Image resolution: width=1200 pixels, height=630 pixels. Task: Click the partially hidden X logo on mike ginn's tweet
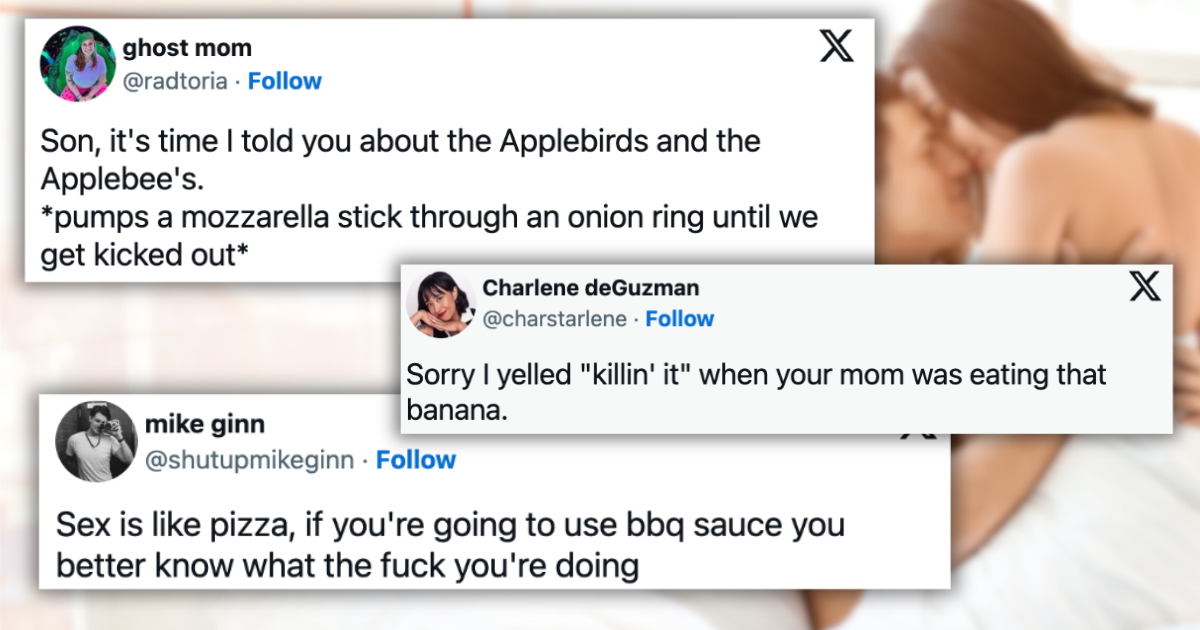917,437
